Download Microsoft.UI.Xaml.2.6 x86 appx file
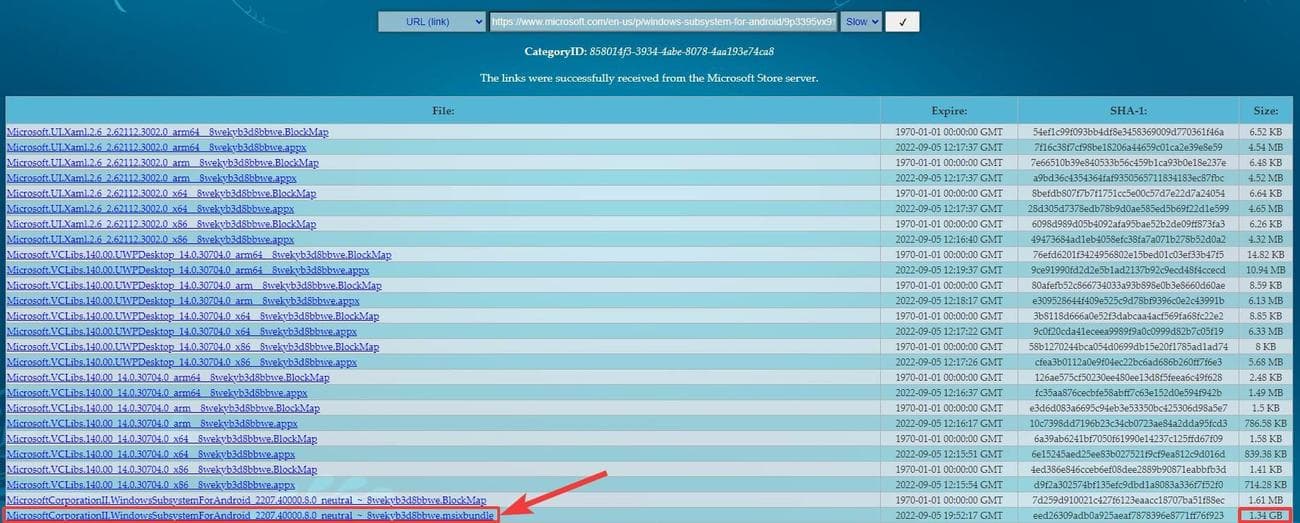This screenshot has height=523, width=1300. click(150, 240)
